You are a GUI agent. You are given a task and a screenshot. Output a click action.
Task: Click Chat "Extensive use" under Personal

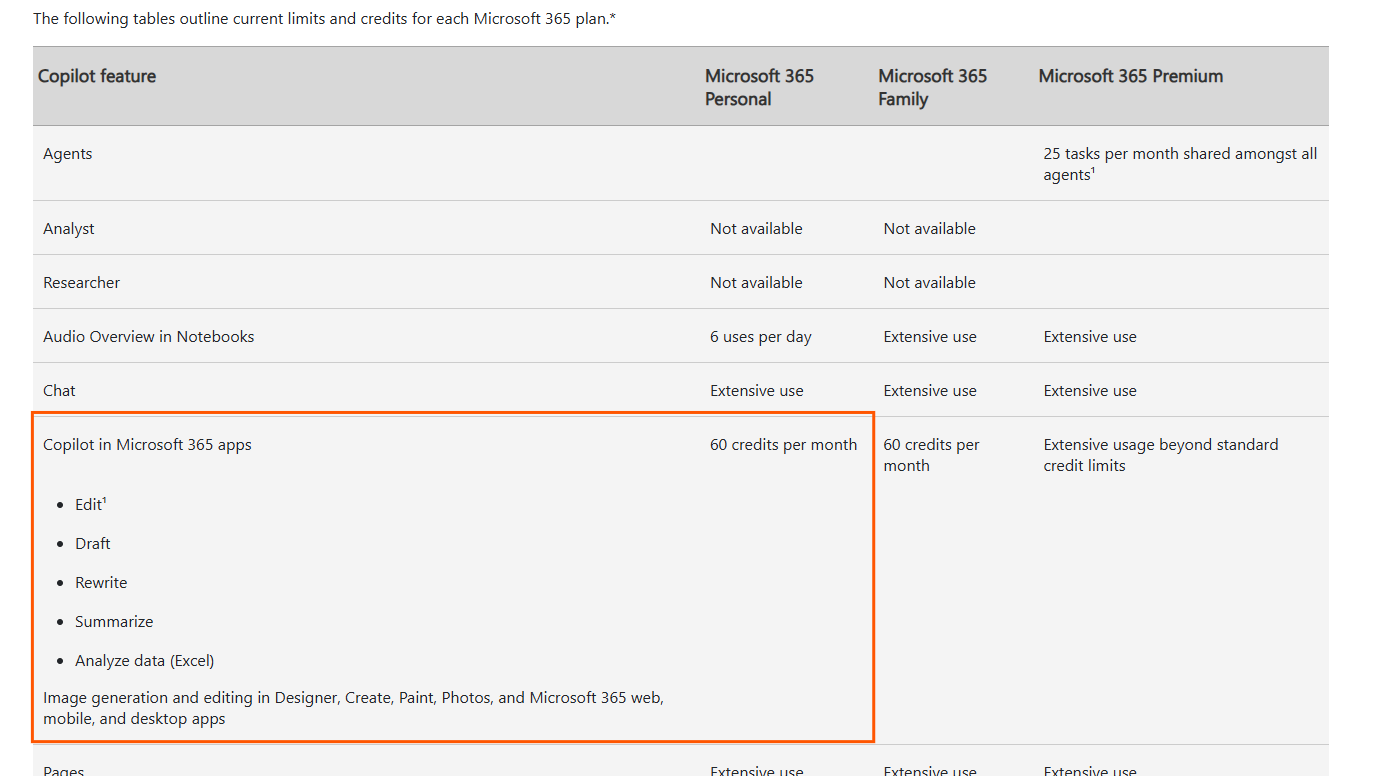pos(757,391)
